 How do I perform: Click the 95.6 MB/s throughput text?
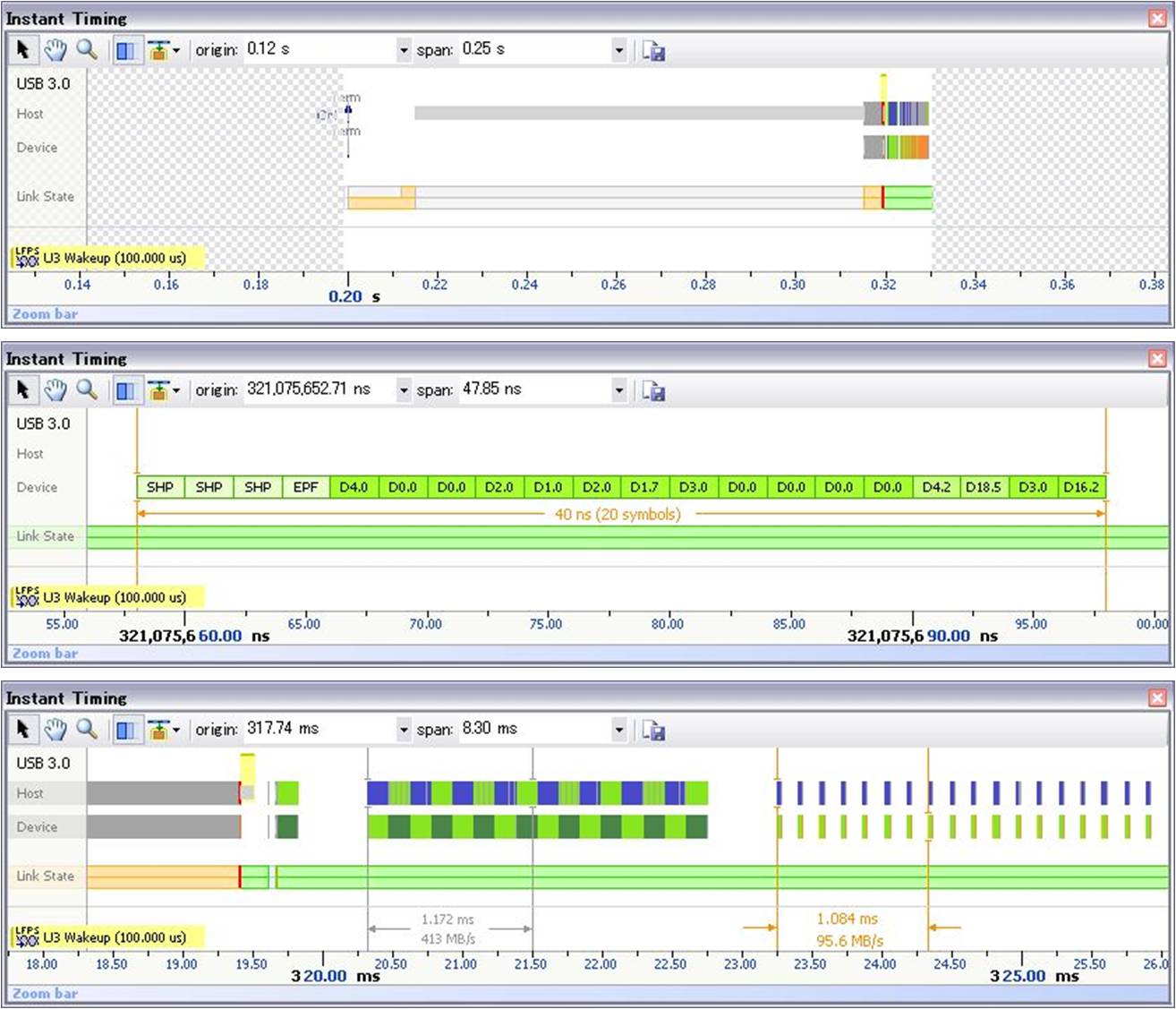point(849,941)
